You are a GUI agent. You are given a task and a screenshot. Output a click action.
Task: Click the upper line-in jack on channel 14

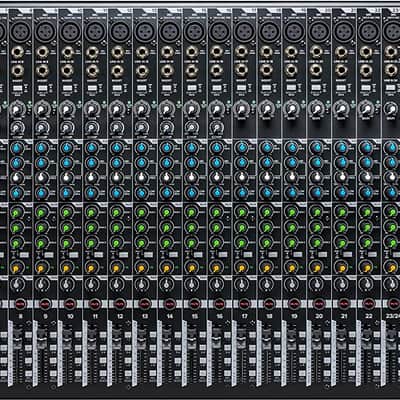167,52
